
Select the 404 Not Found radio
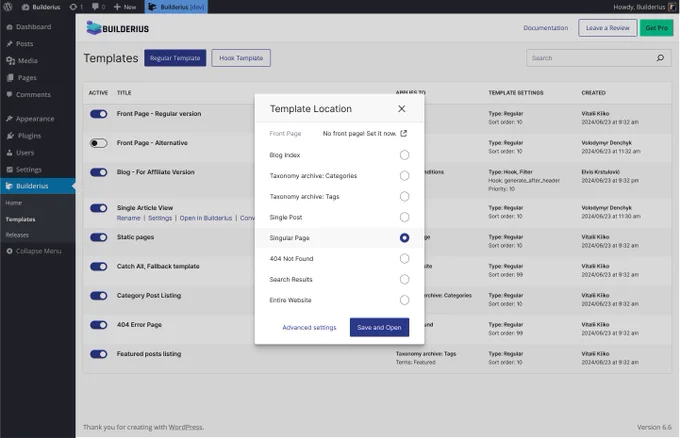click(404, 259)
